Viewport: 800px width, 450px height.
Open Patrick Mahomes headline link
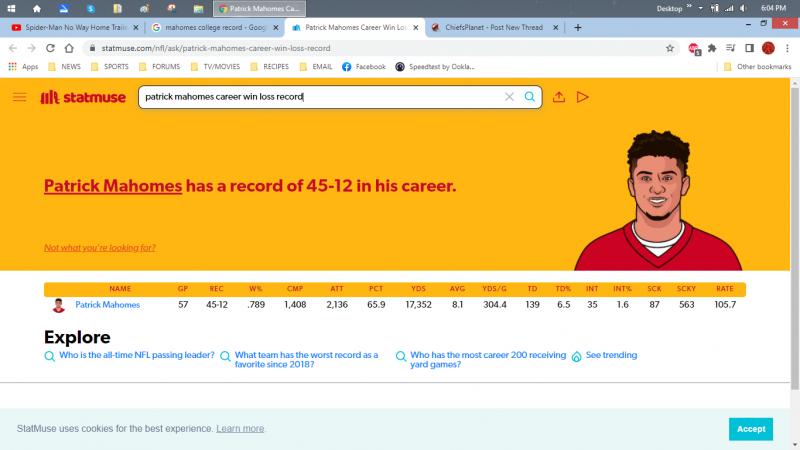(113, 186)
